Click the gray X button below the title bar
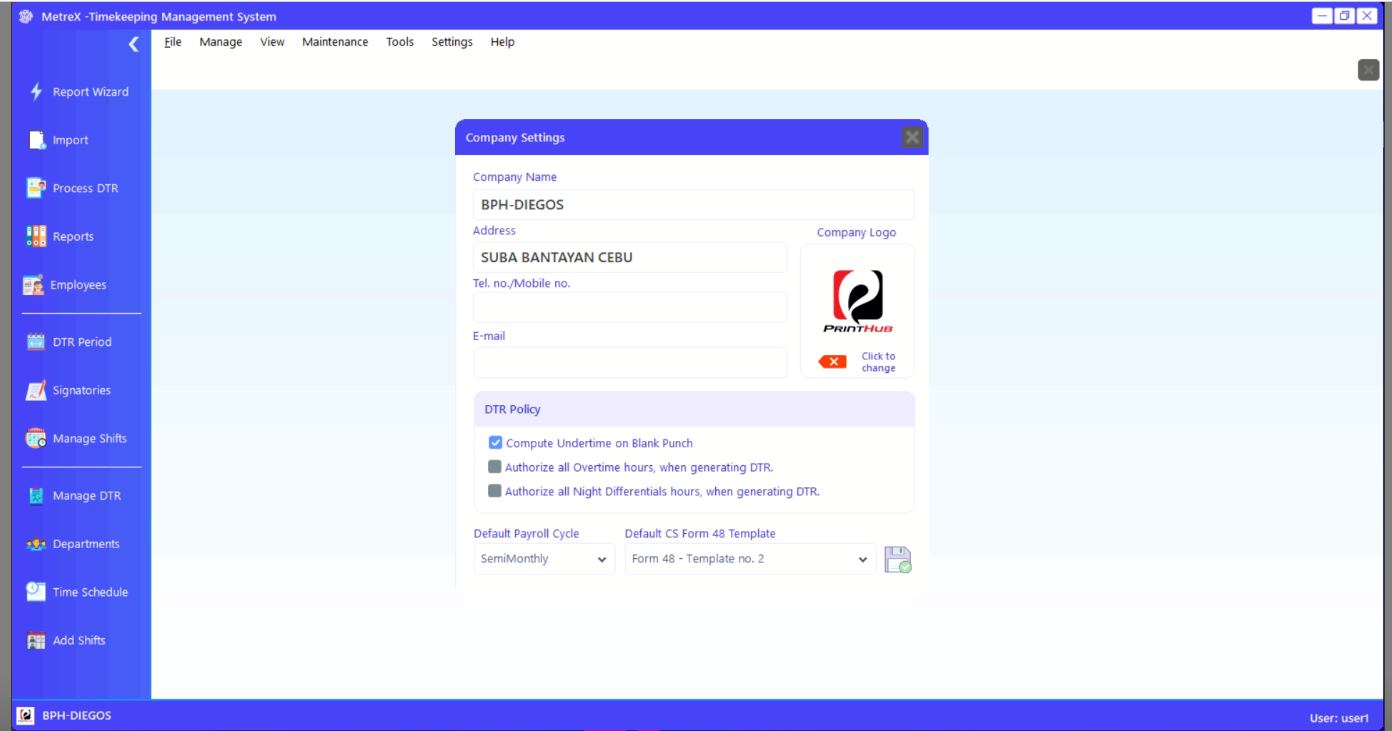Screen dimensions: 1392x731 click(1368, 69)
